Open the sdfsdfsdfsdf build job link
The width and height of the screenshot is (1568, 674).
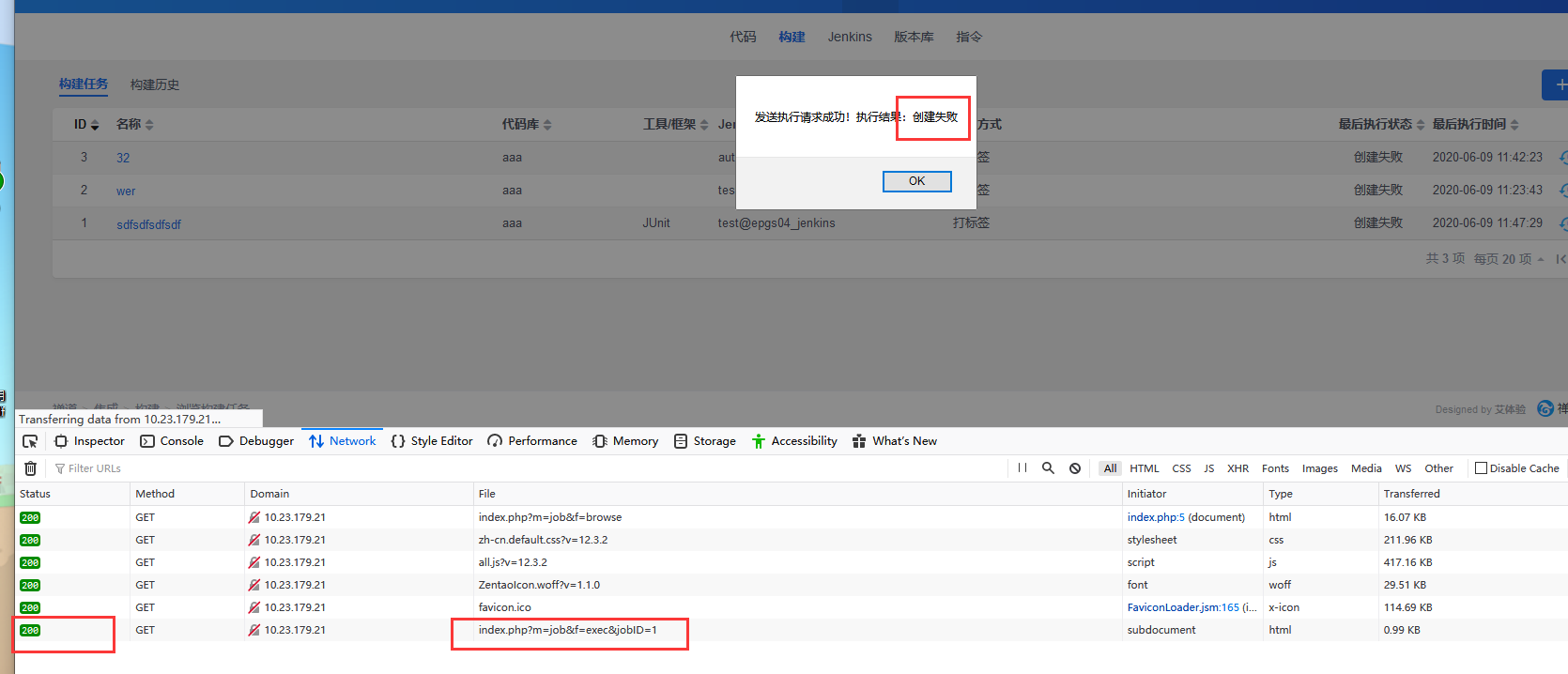148,224
